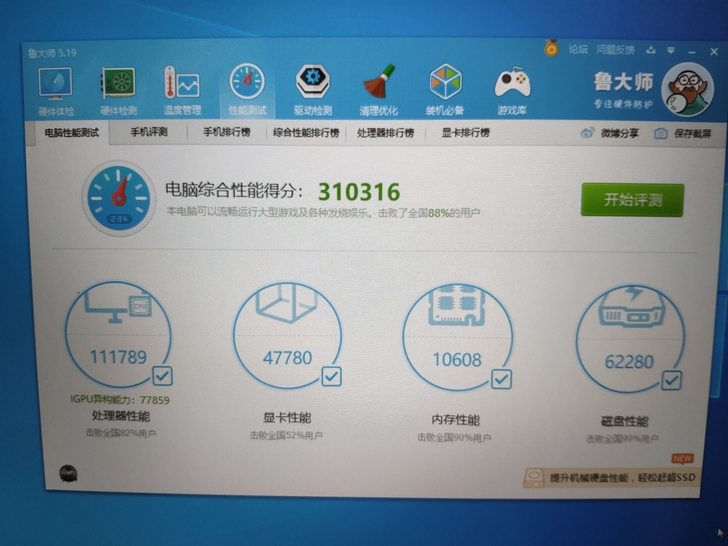
Task: Switch to 显卡排行榜 tab
Action: [465, 133]
